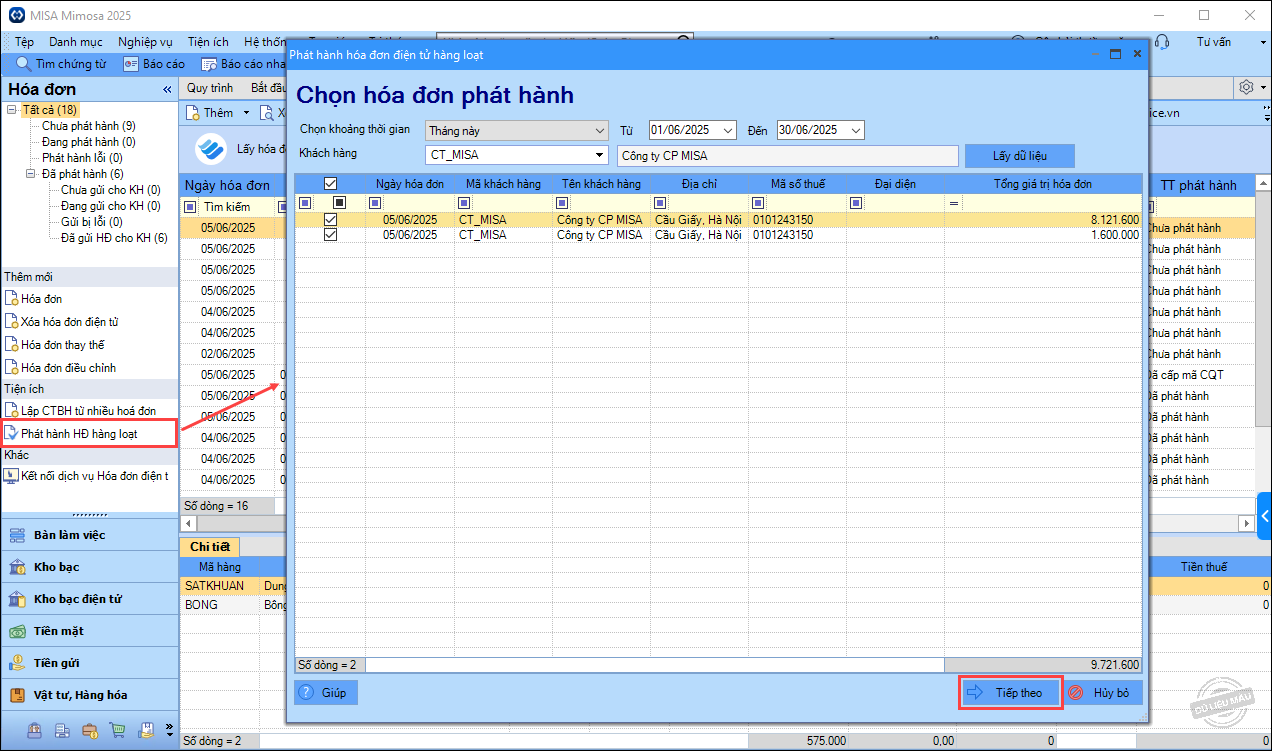Viewport: 1272px width, 751px height.
Task: Click the Giúp question mark icon
Action: pyautogui.click(x=306, y=692)
